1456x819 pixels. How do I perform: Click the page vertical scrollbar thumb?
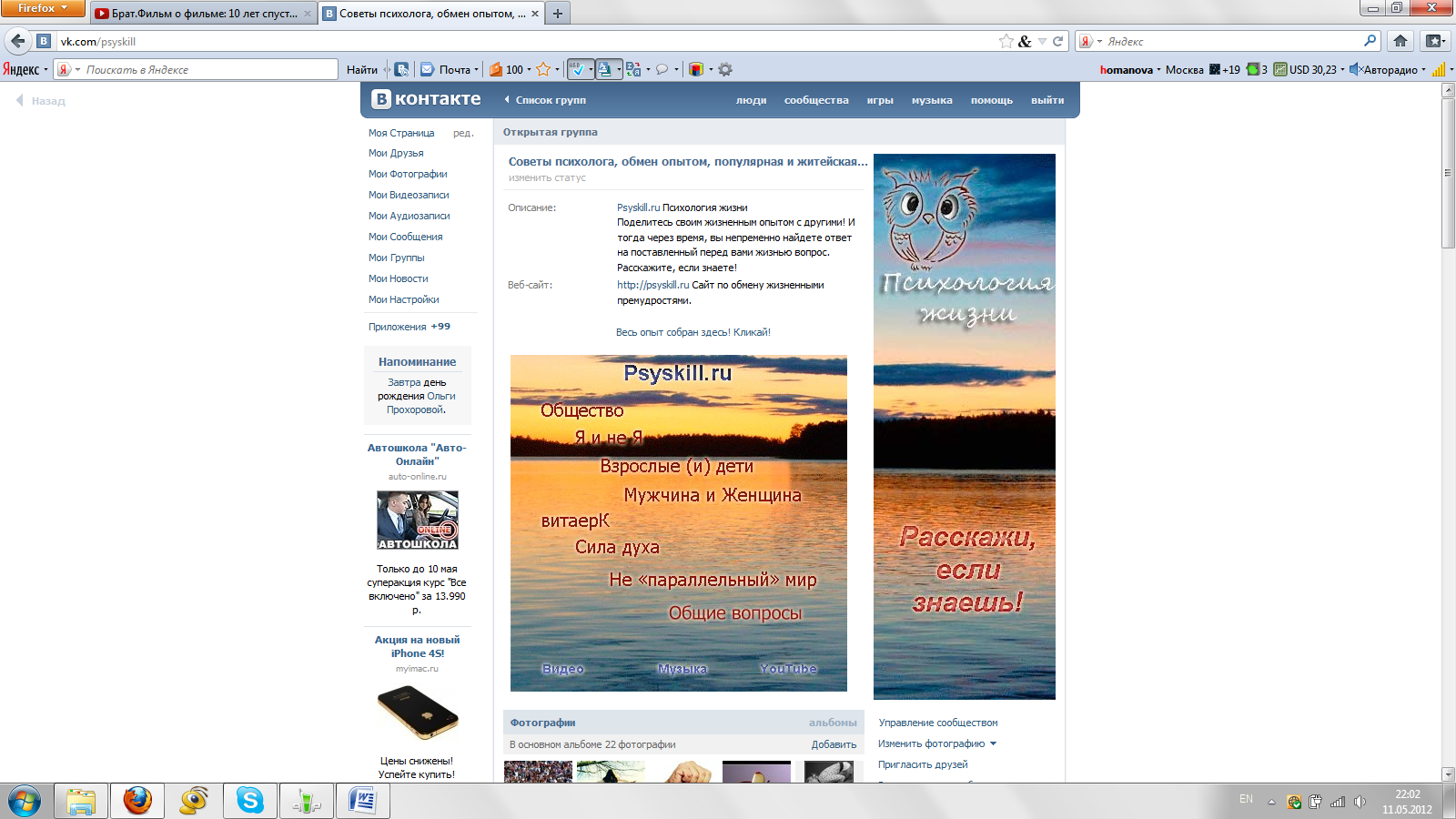coord(1448,173)
